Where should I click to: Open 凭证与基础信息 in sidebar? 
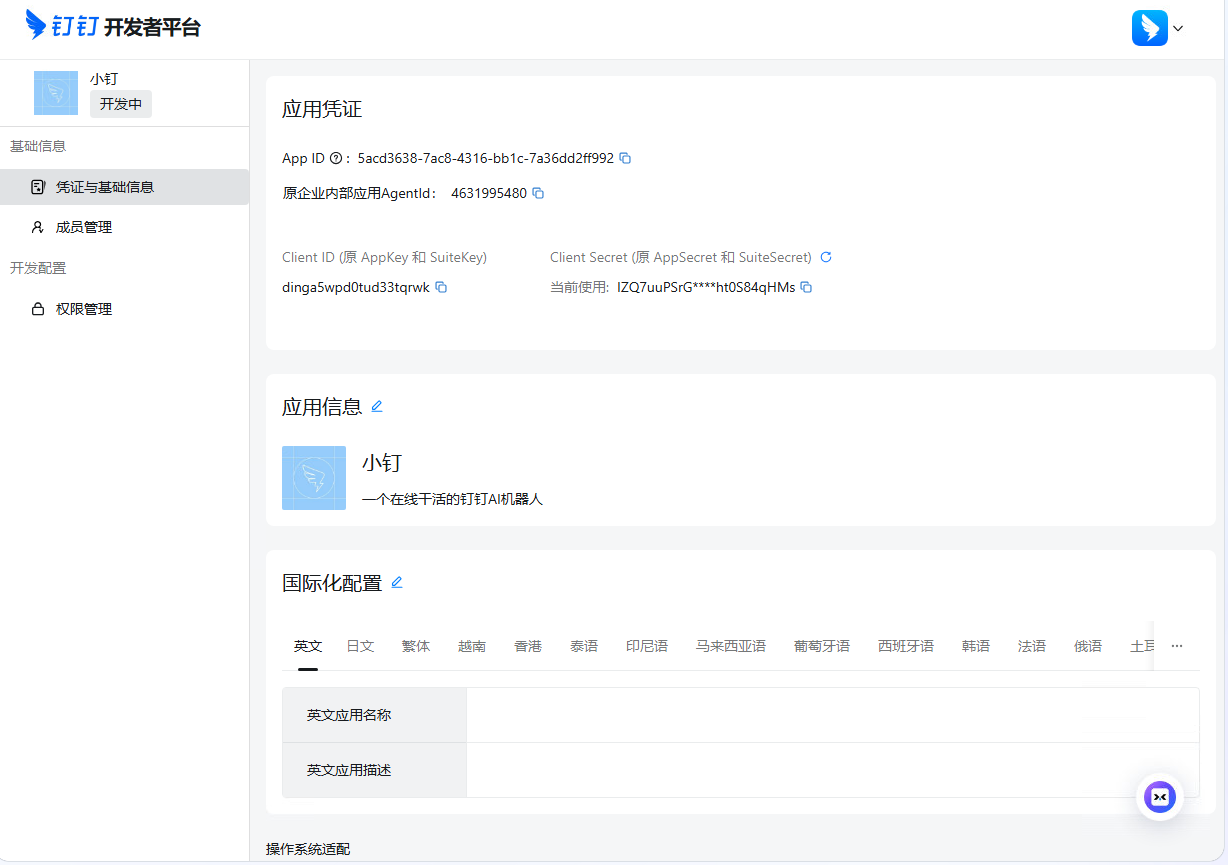(124, 187)
